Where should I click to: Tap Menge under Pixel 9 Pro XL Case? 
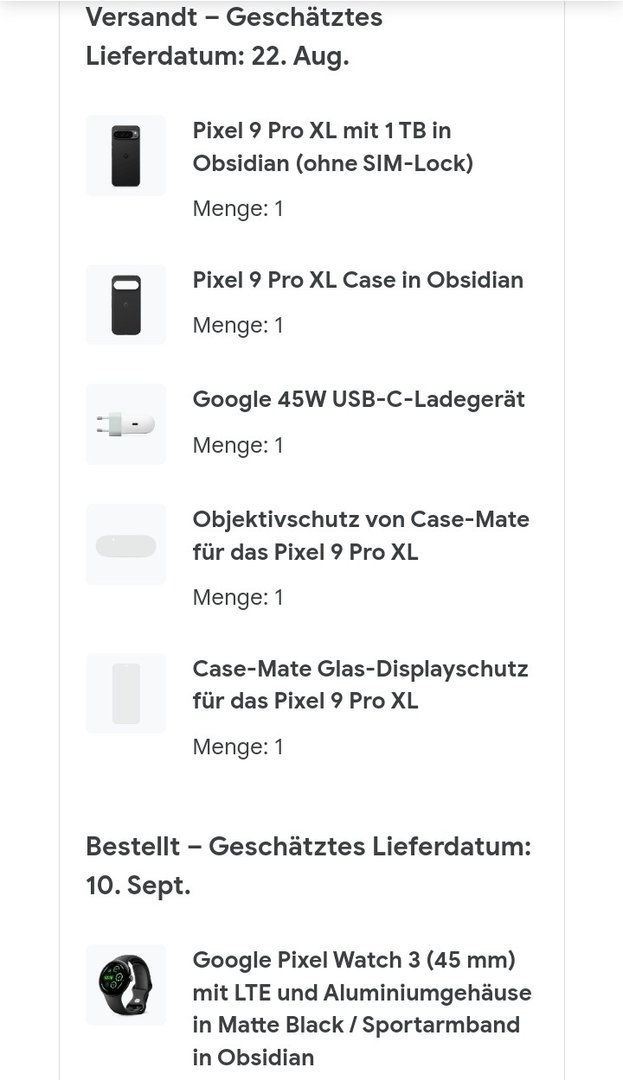pos(238,325)
